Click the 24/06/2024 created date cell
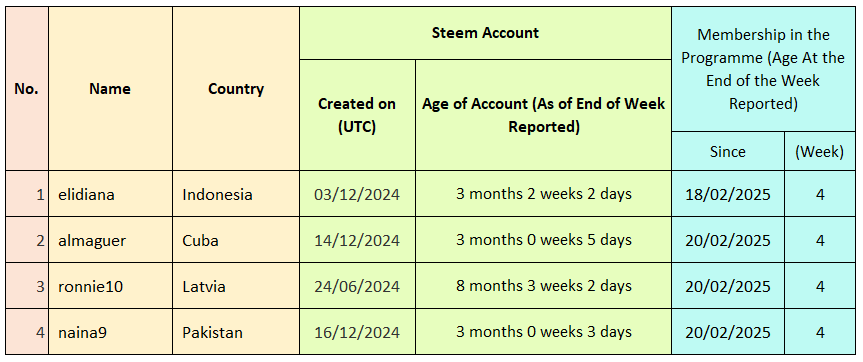Screen dimensions: 863x362 [x=357, y=286]
